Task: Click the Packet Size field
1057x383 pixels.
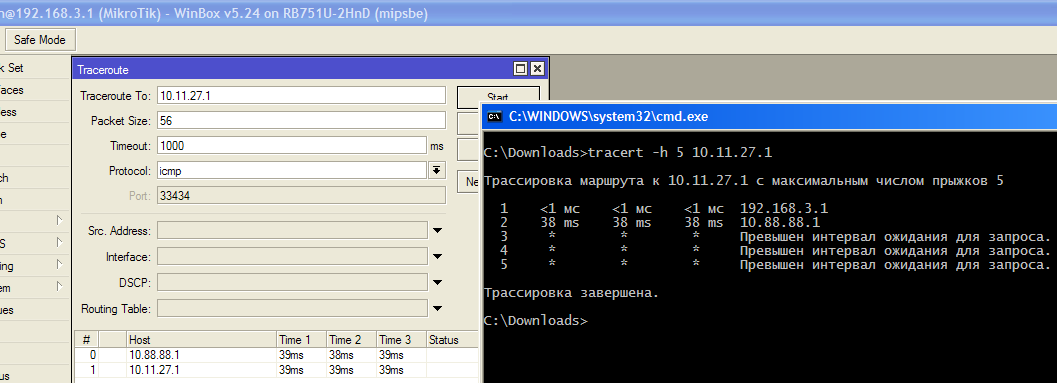Action: point(301,121)
